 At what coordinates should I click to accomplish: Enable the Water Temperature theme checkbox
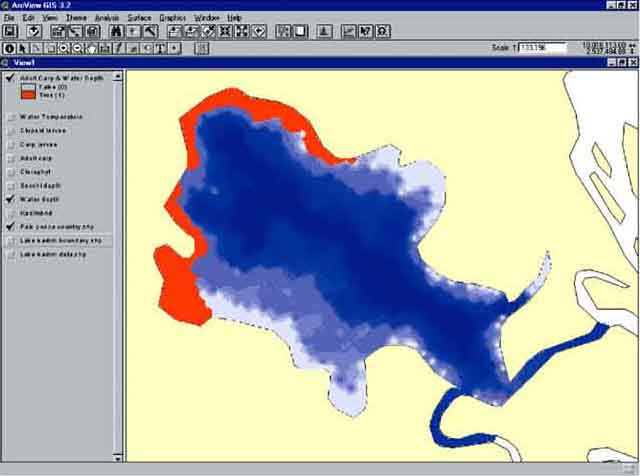point(10,117)
